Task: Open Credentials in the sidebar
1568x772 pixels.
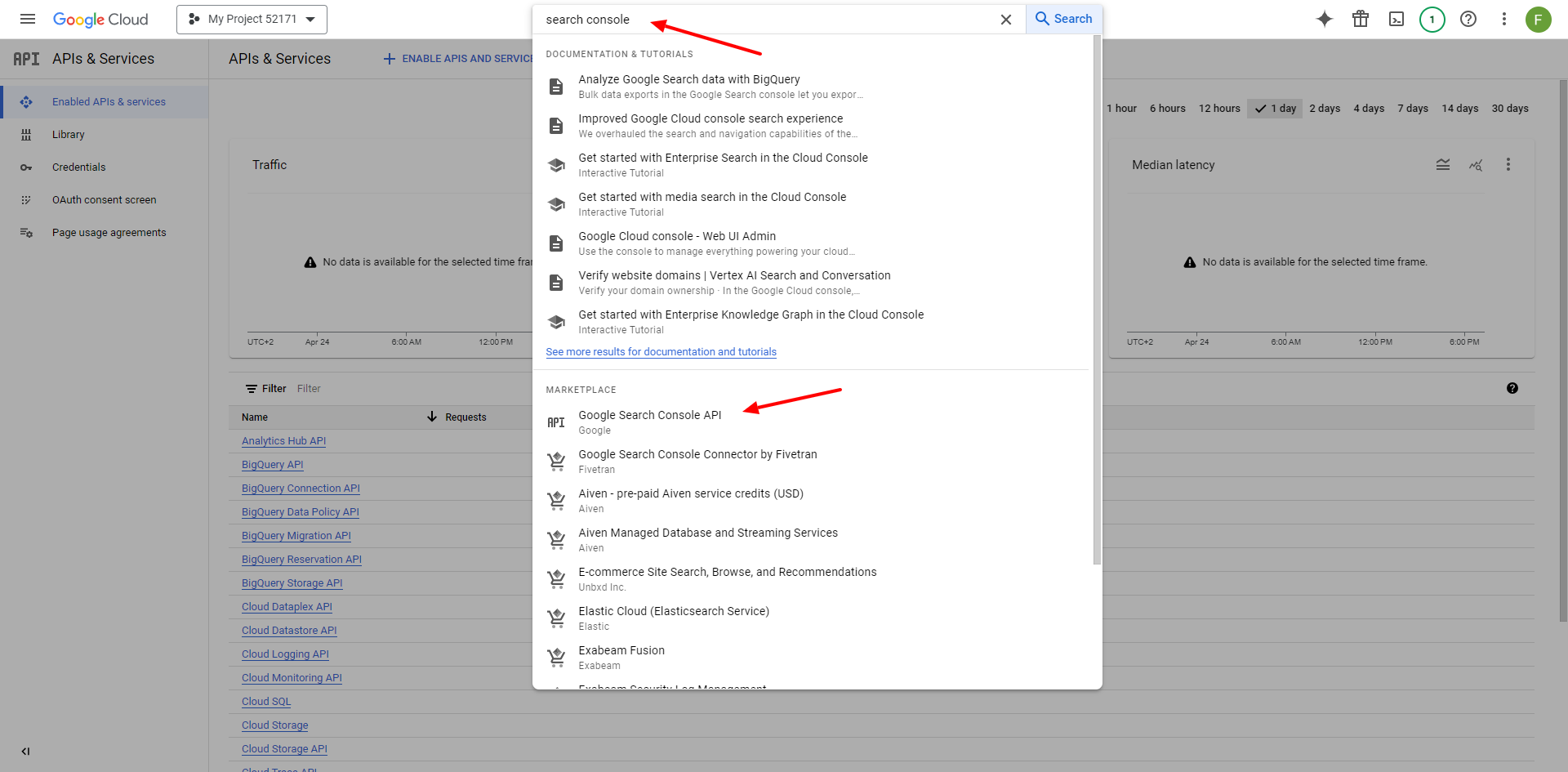Action: (x=105, y=167)
